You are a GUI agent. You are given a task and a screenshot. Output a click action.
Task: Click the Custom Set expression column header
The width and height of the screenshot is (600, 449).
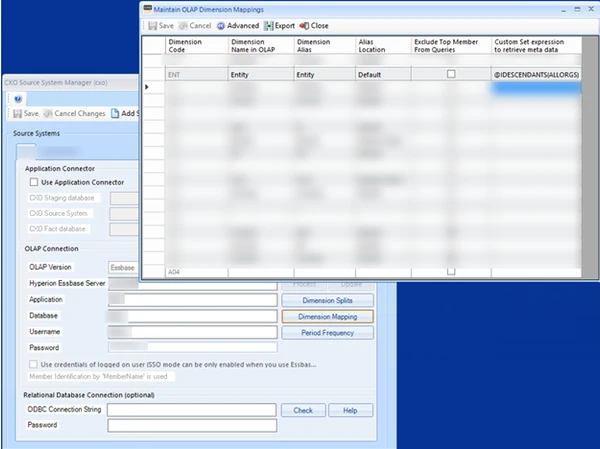536,46
